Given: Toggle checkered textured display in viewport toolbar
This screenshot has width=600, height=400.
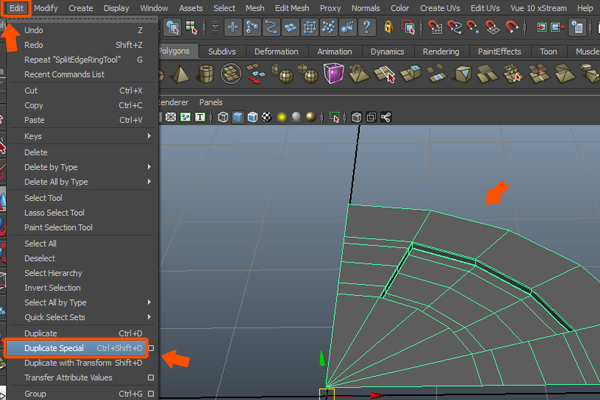Looking at the screenshot, I should [267, 117].
